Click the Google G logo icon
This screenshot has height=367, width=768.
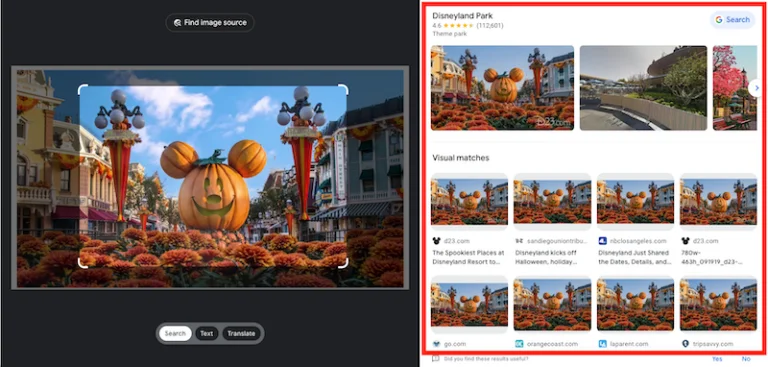click(719, 20)
